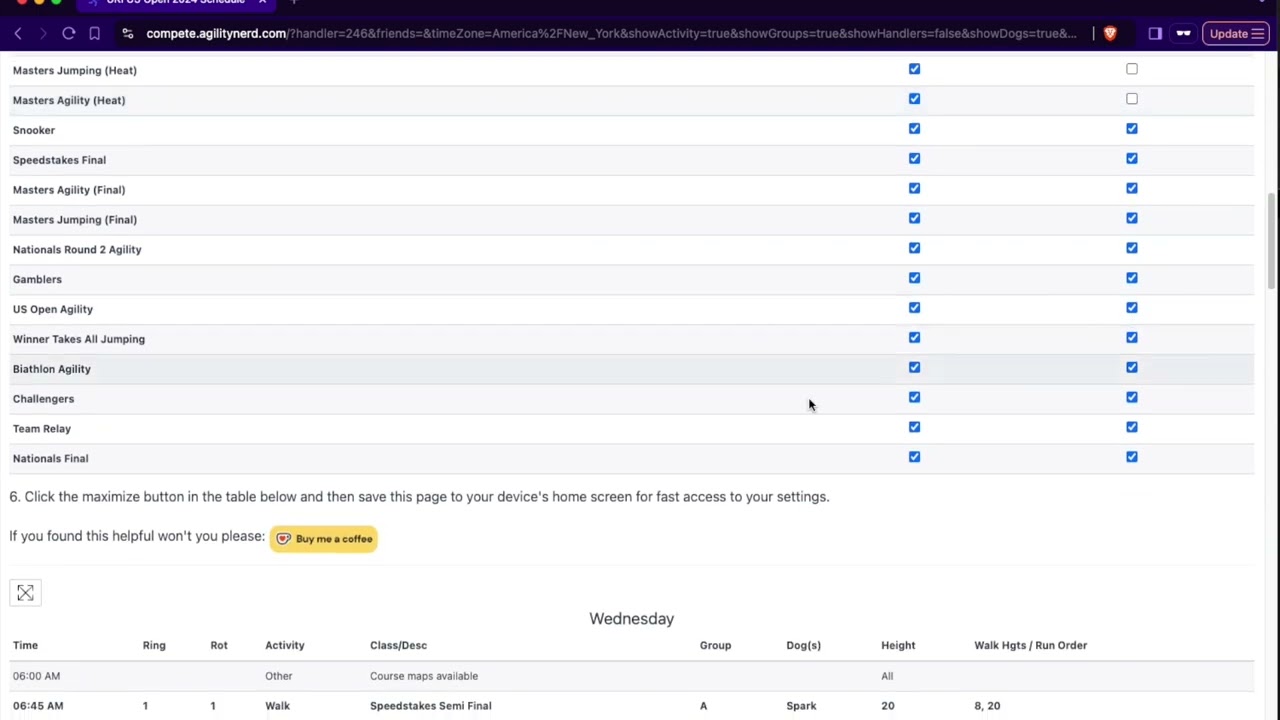Viewport: 1280px width, 720px height.
Task: Uncheck first checkbox in Snooker row
Action: [914, 129]
